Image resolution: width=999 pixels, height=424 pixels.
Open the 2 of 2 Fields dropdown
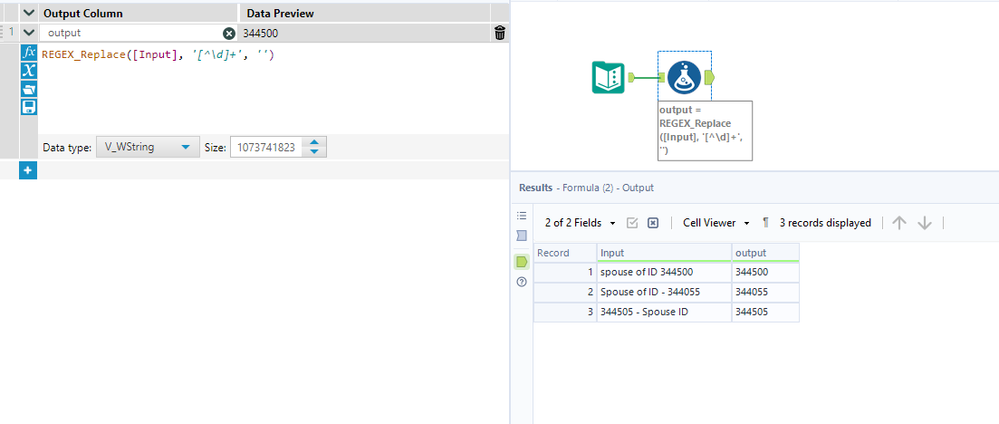tap(580, 223)
